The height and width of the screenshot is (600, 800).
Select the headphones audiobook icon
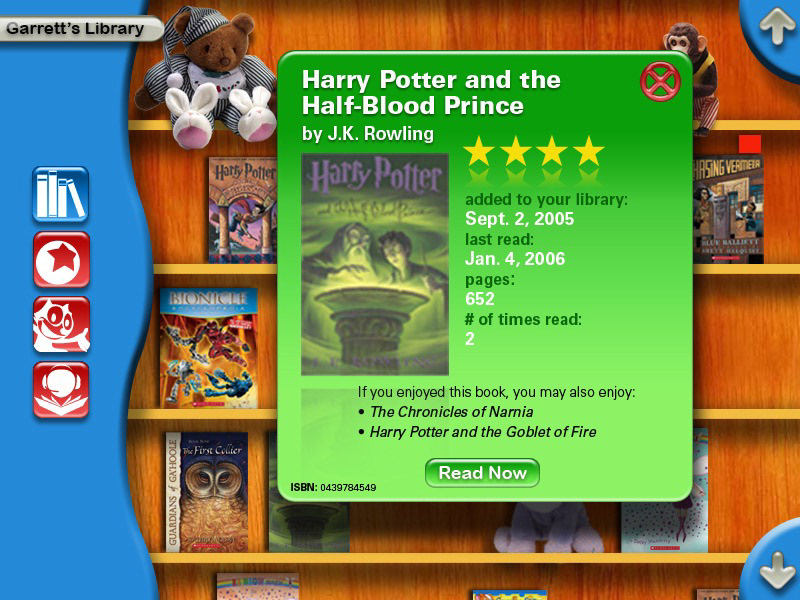coord(61,390)
